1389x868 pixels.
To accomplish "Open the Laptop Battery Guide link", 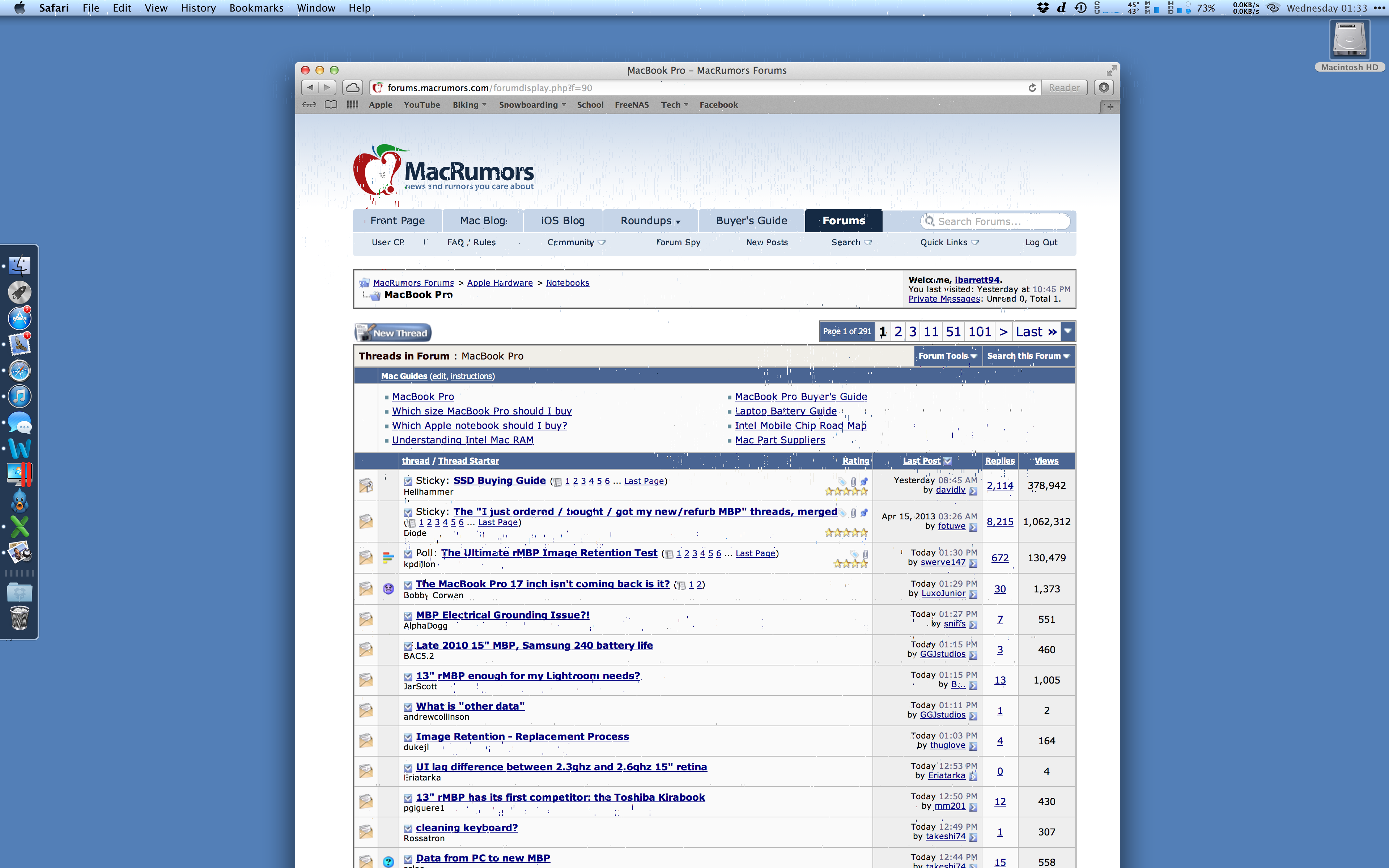I will [x=785, y=411].
